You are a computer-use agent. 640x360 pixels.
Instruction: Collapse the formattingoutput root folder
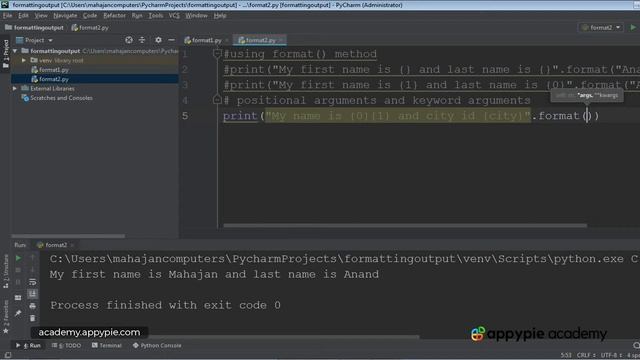[x=16, y=51]
